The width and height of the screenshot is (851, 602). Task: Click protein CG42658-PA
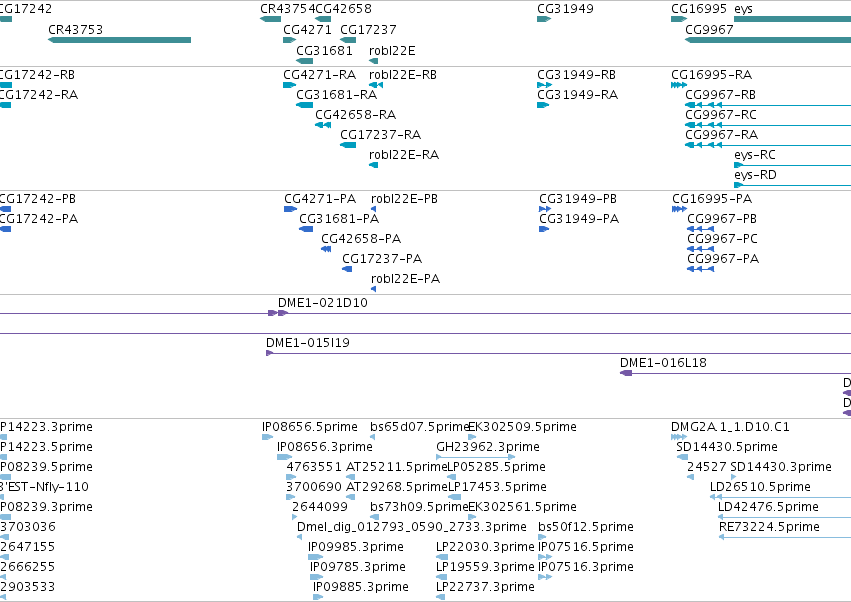[x=361, y=239]
